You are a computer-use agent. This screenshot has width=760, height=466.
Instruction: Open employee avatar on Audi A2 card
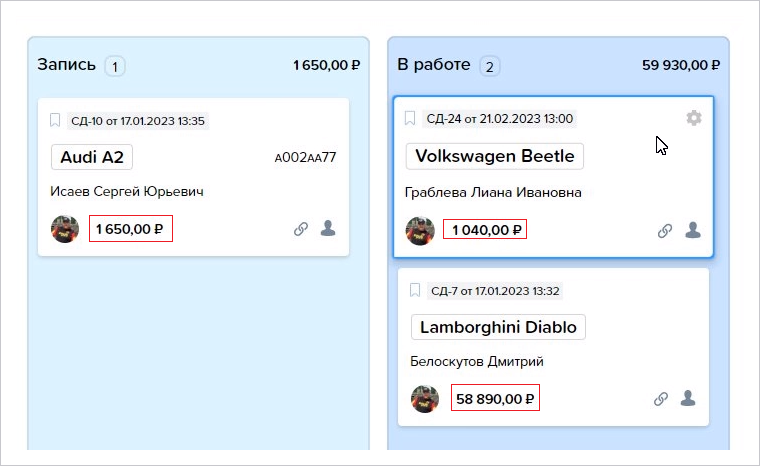click(x=65, y=229)
